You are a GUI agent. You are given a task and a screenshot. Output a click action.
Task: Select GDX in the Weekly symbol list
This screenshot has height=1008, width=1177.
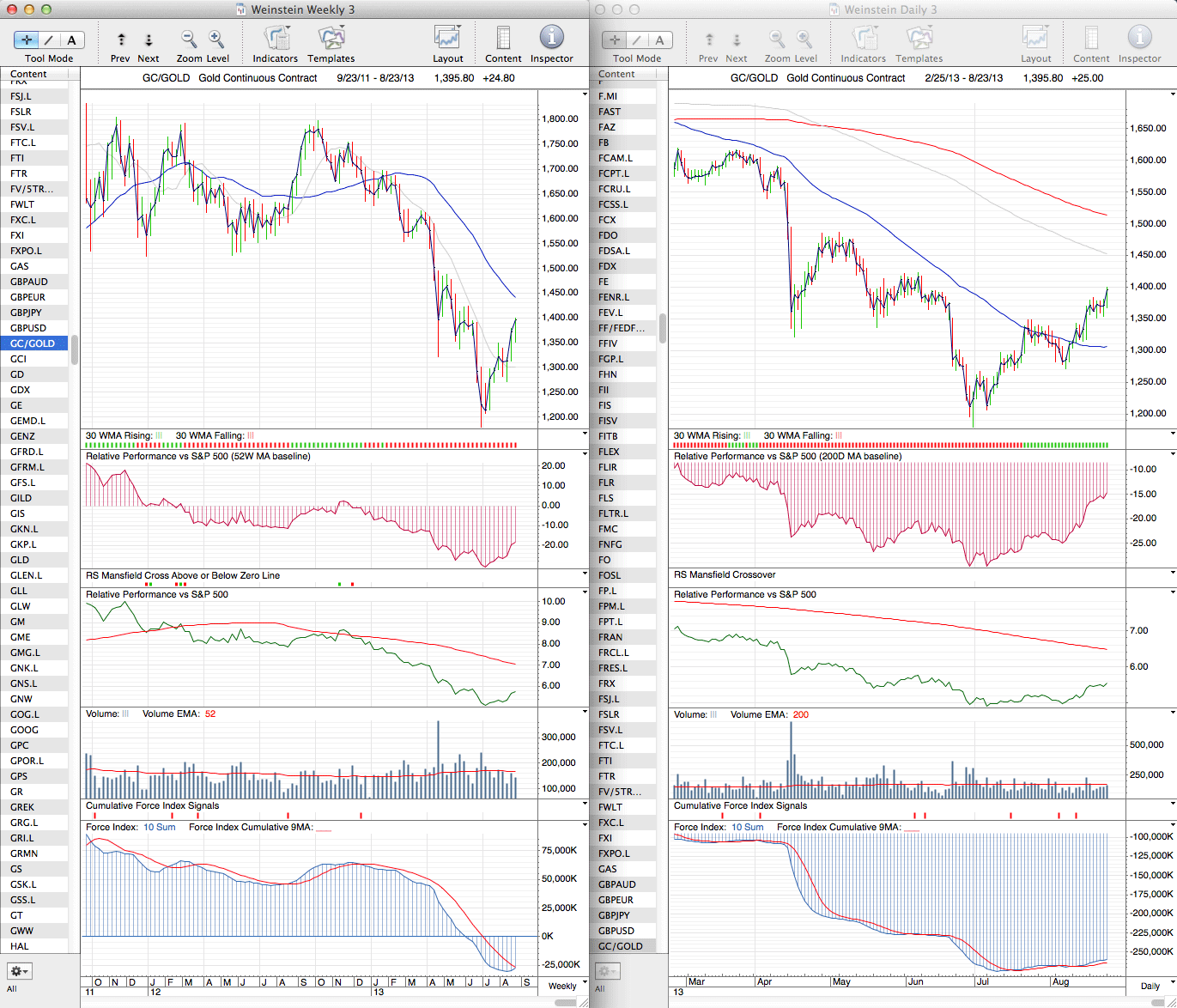[21, 390]
